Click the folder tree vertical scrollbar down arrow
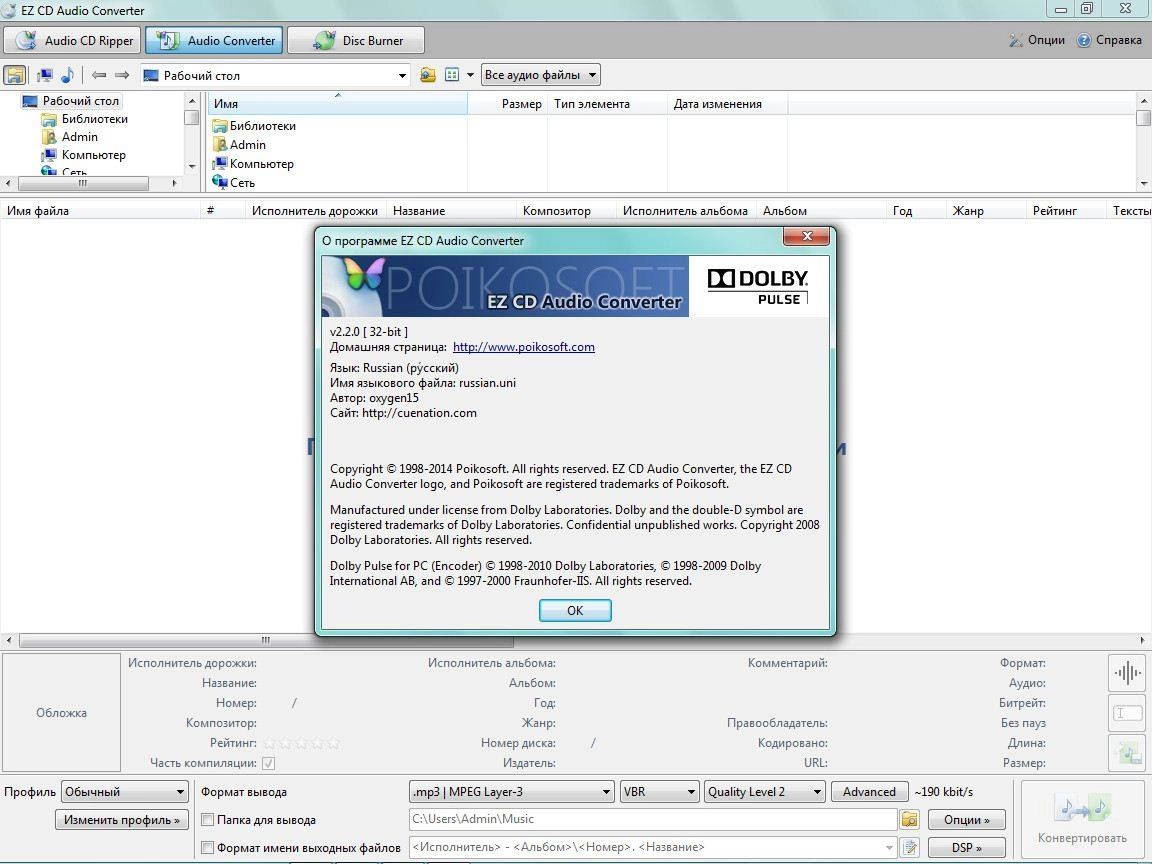 coord(192,167)
